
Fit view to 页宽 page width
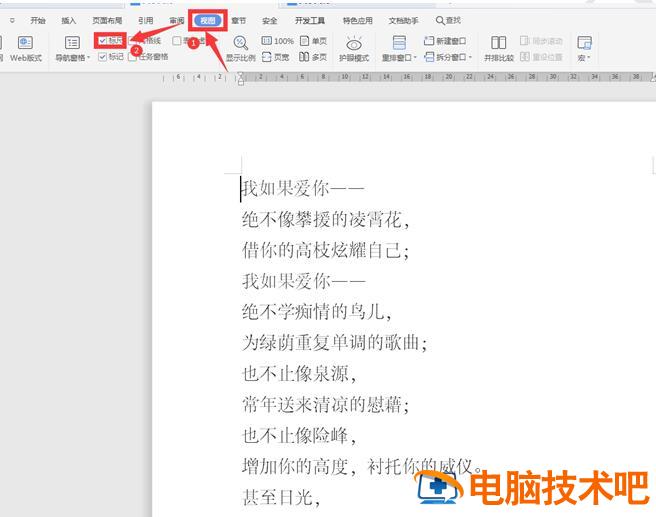click(x=275, y=57)
